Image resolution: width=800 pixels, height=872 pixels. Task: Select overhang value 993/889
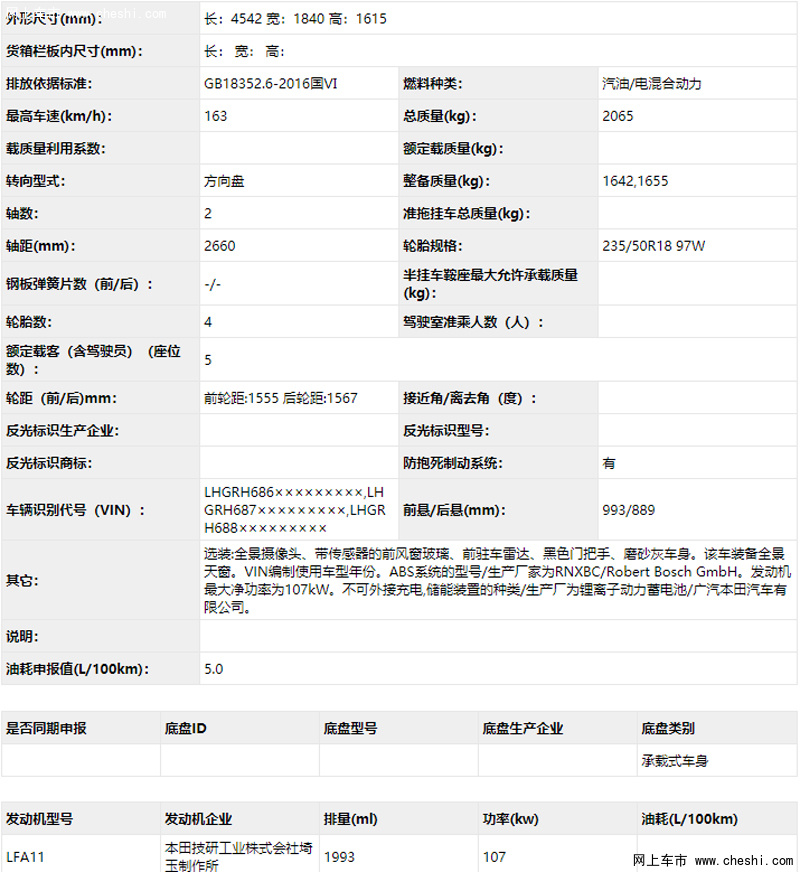click(x=628, y=510)
